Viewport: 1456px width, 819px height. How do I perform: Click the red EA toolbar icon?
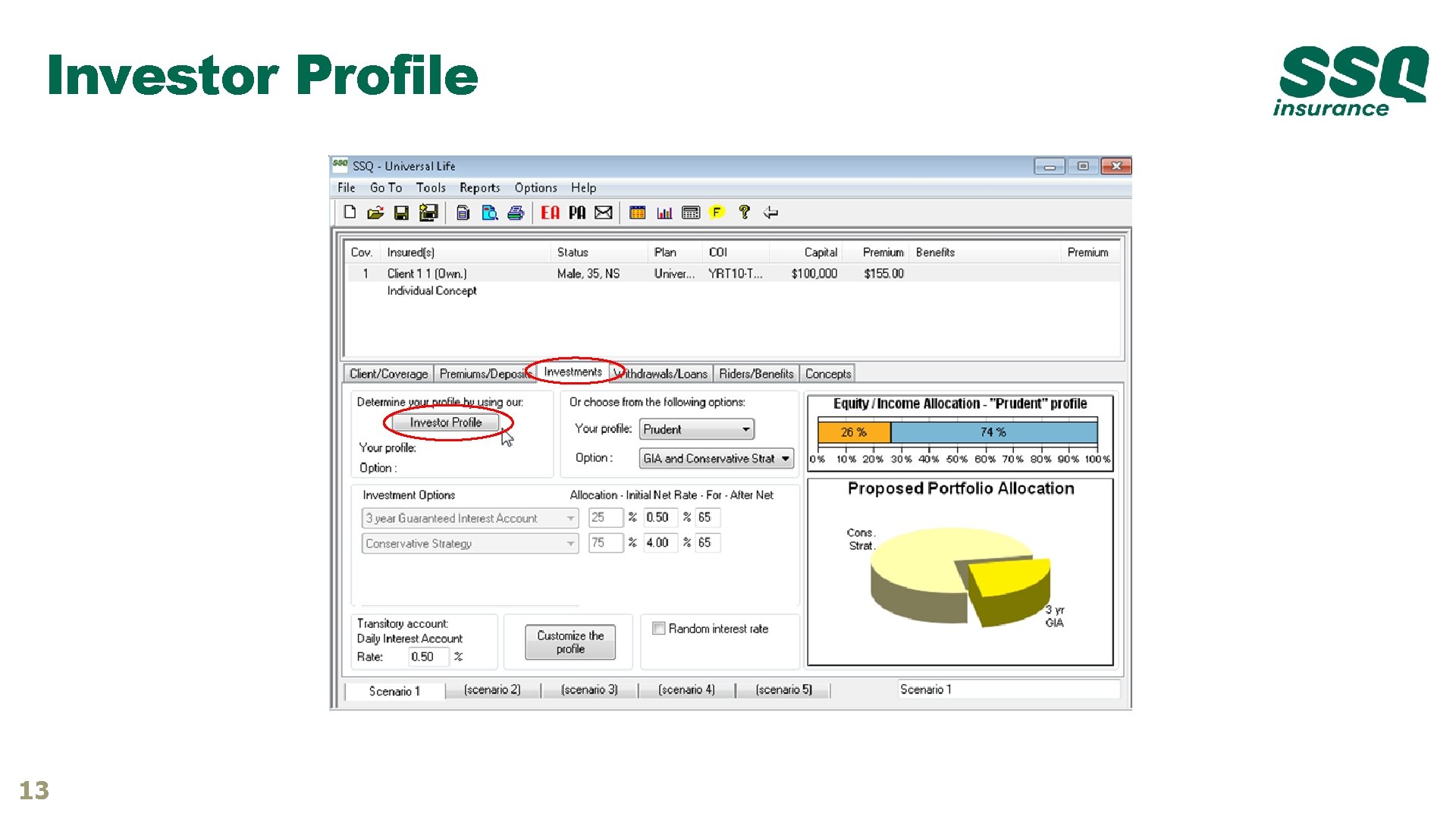551,213
